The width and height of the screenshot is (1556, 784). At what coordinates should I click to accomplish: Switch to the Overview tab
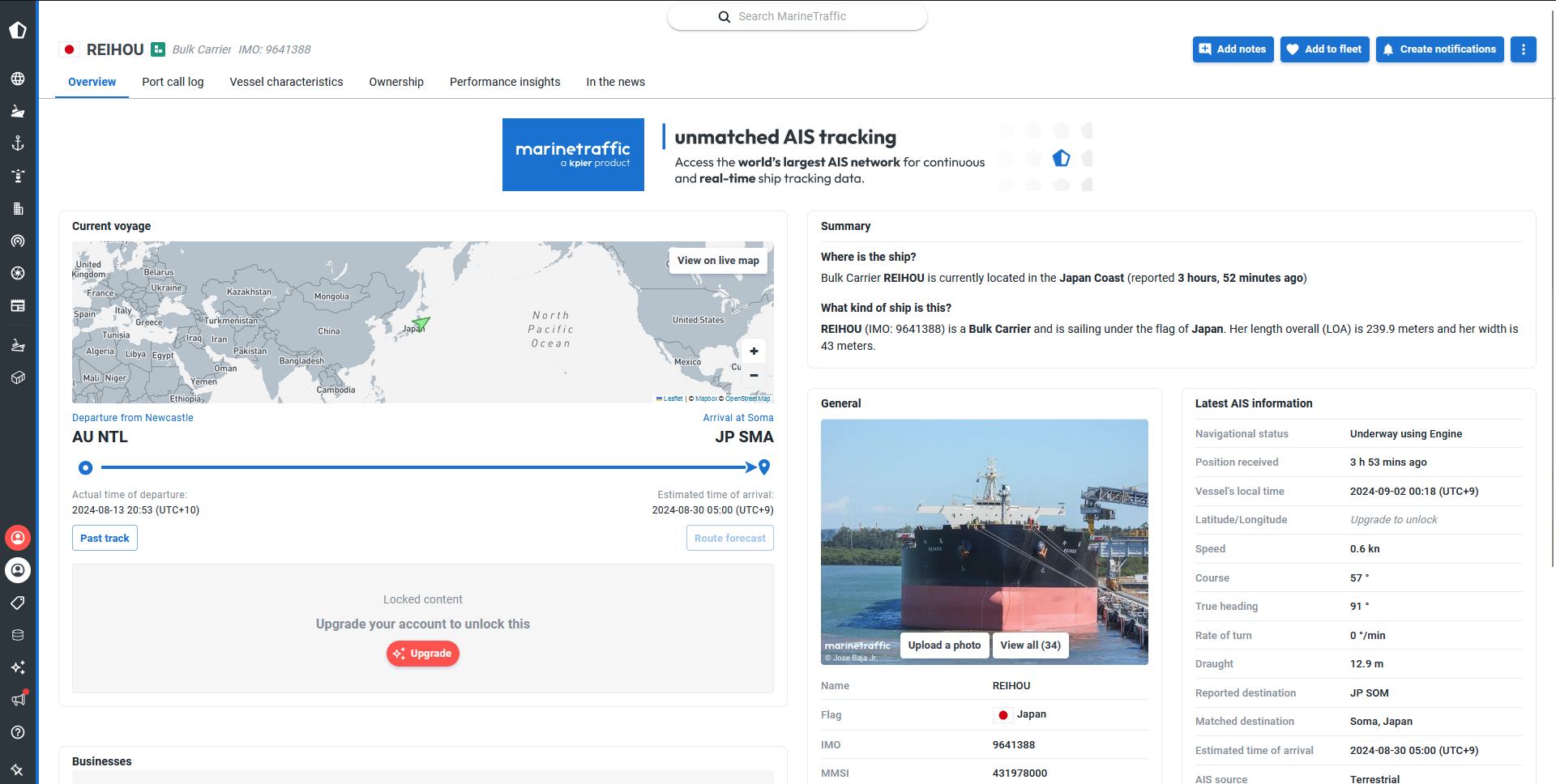92,82
